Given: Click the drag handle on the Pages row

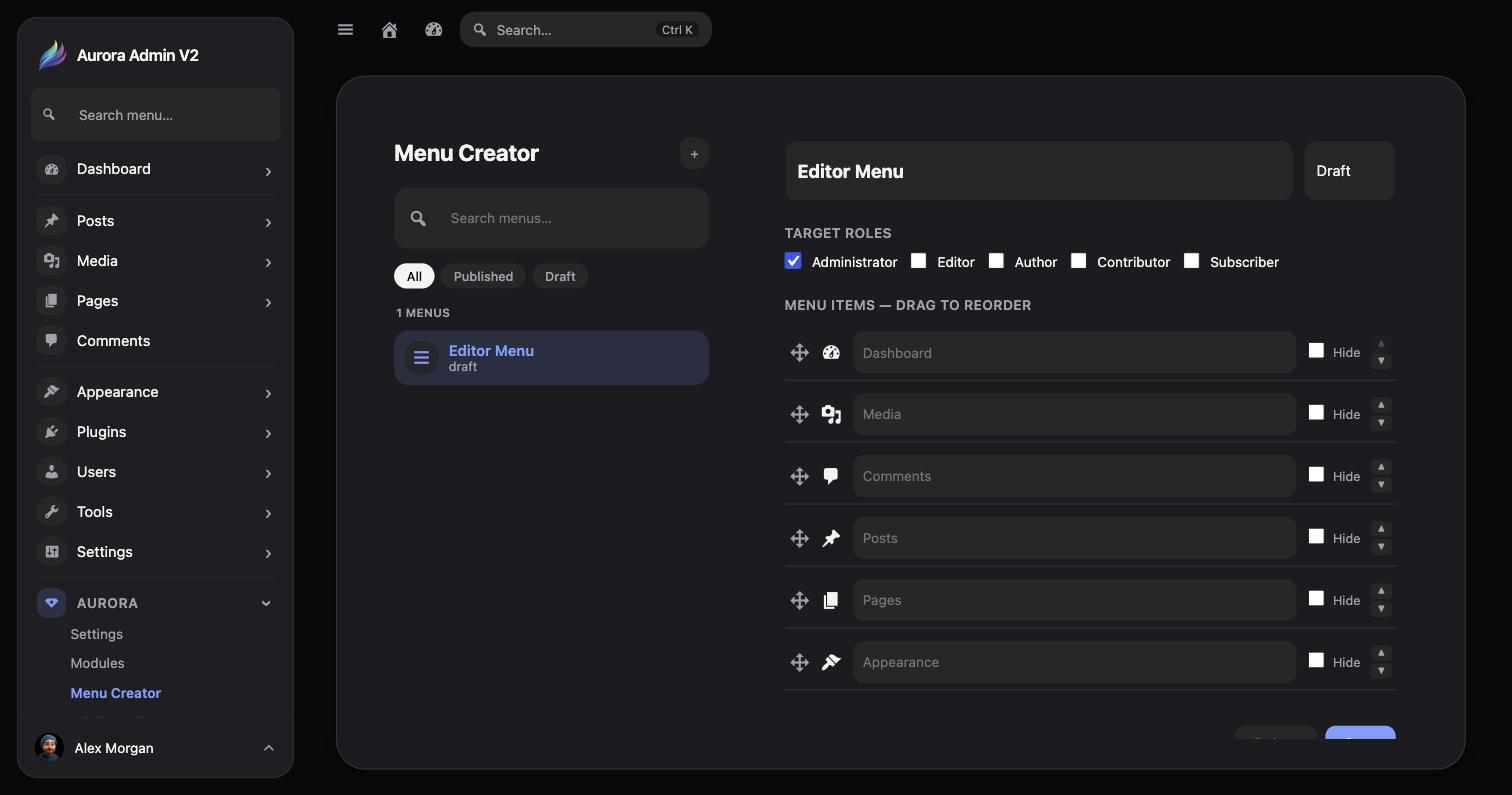Looking at the screenshot, I should click(x=799, y=600).
